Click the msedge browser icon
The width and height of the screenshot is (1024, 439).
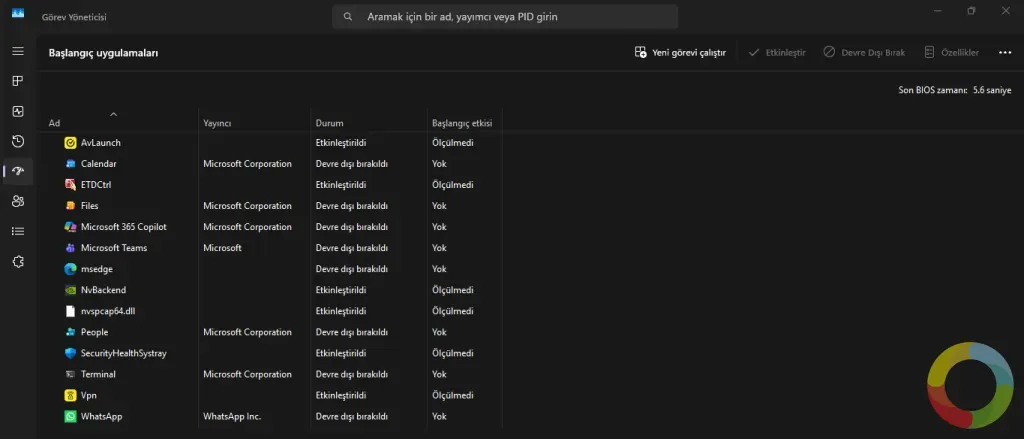coord(70,268)
